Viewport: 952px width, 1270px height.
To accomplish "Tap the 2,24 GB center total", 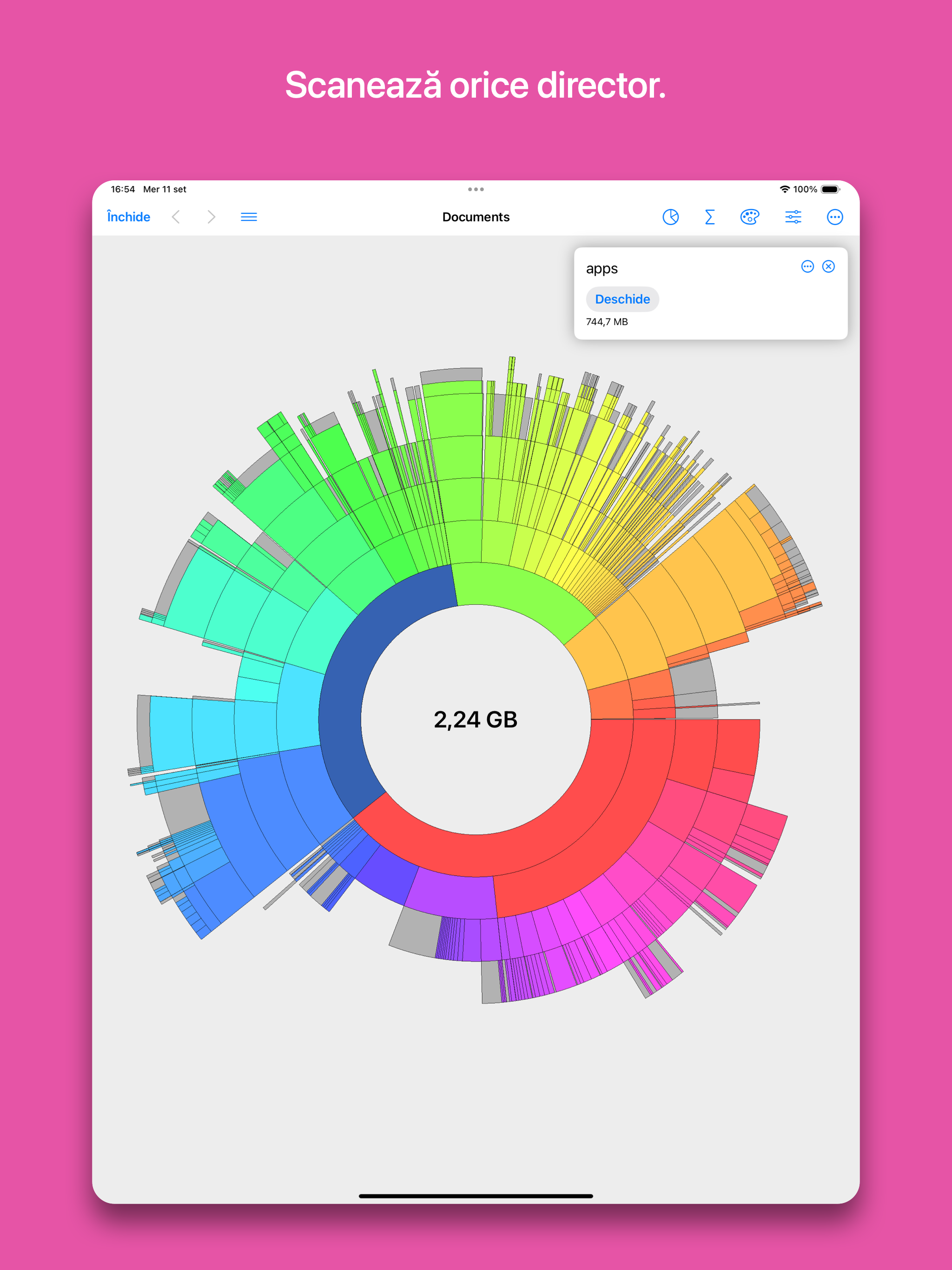I will [x=476, y=720].
